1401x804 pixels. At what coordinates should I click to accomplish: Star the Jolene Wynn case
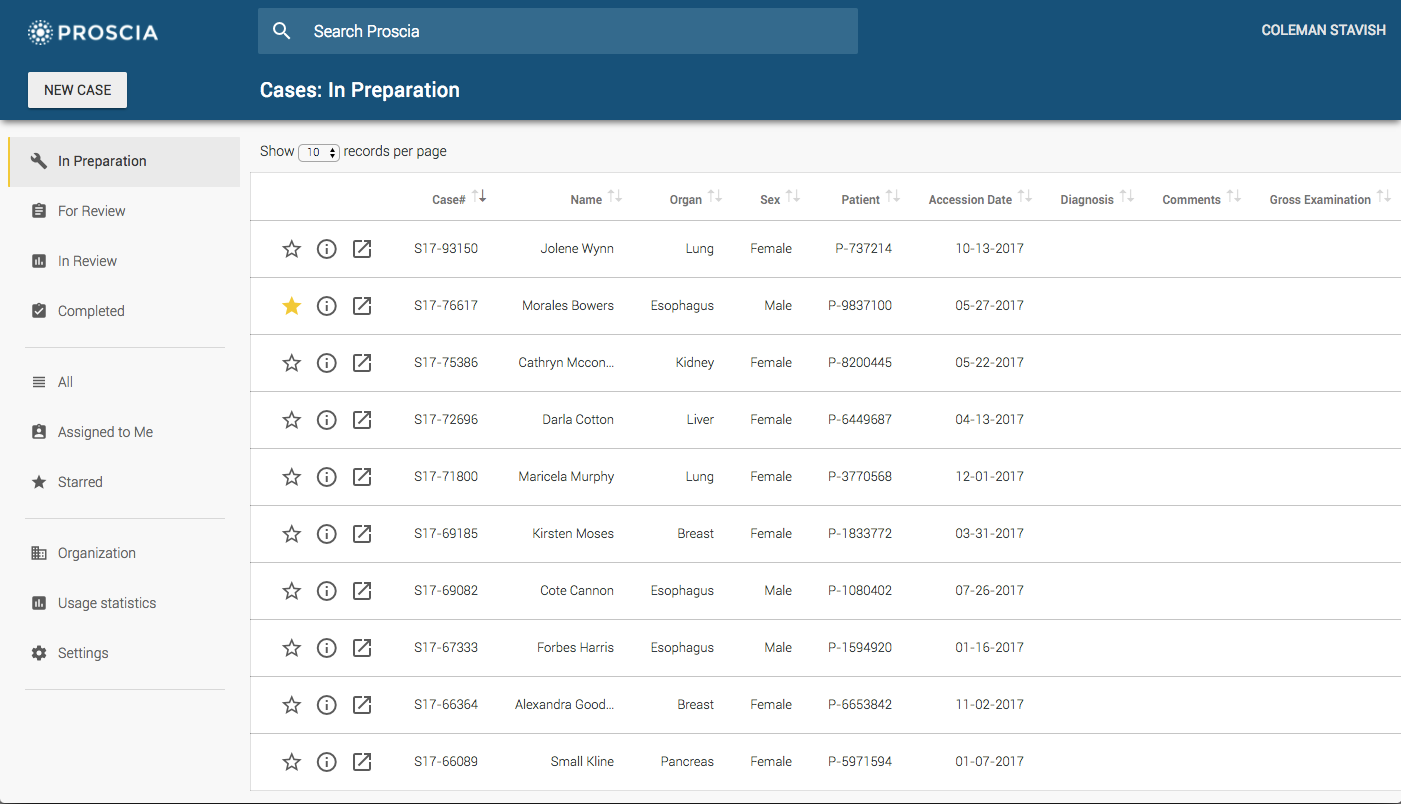pos(292,249)
